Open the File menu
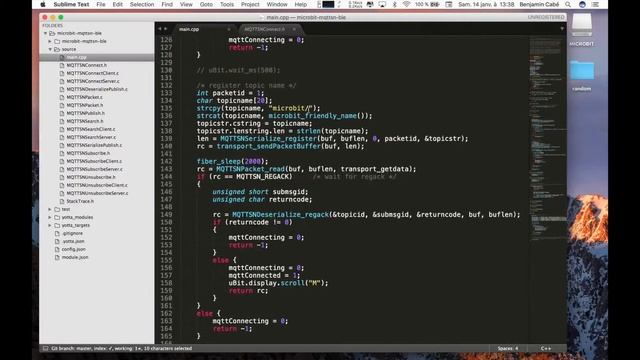Viewport: 640px width, 360px height. click(101, 4)
